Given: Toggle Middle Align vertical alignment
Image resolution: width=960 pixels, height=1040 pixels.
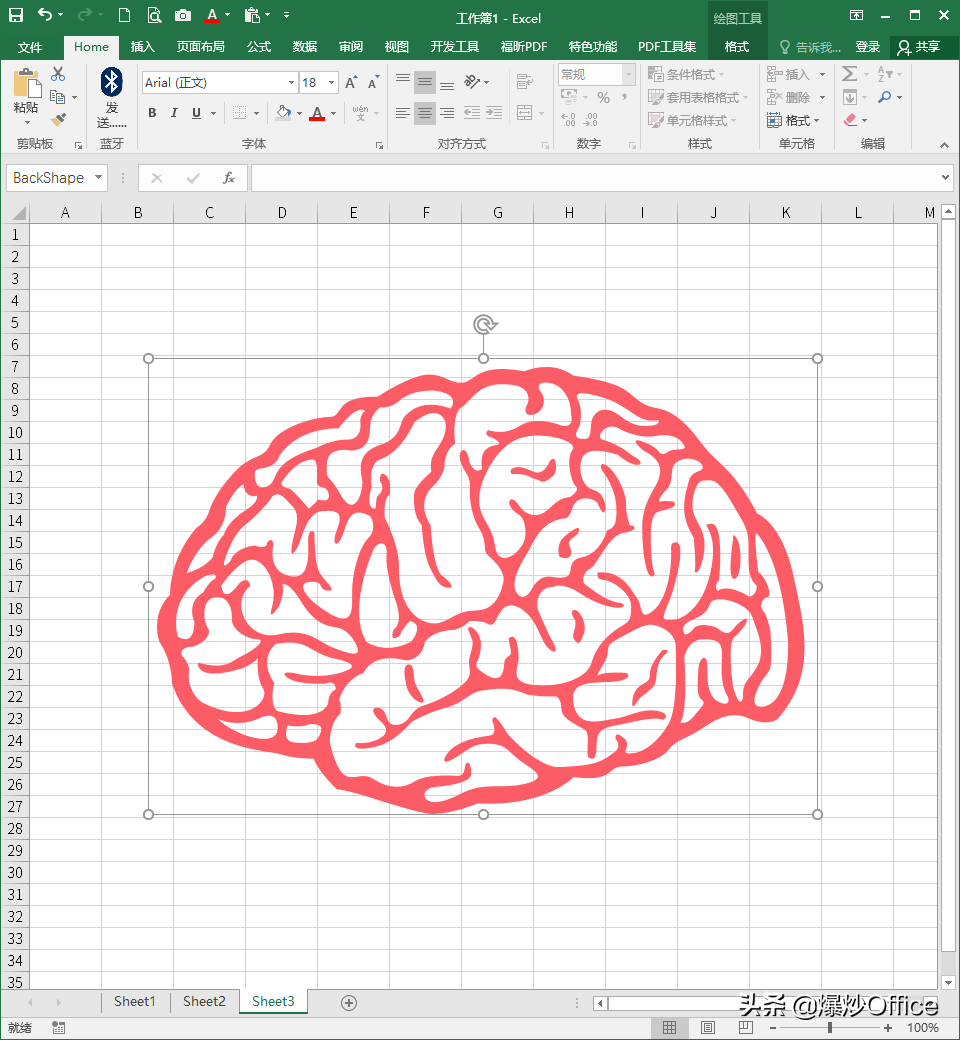Looking at the screenshot, I should coord(425,82).
